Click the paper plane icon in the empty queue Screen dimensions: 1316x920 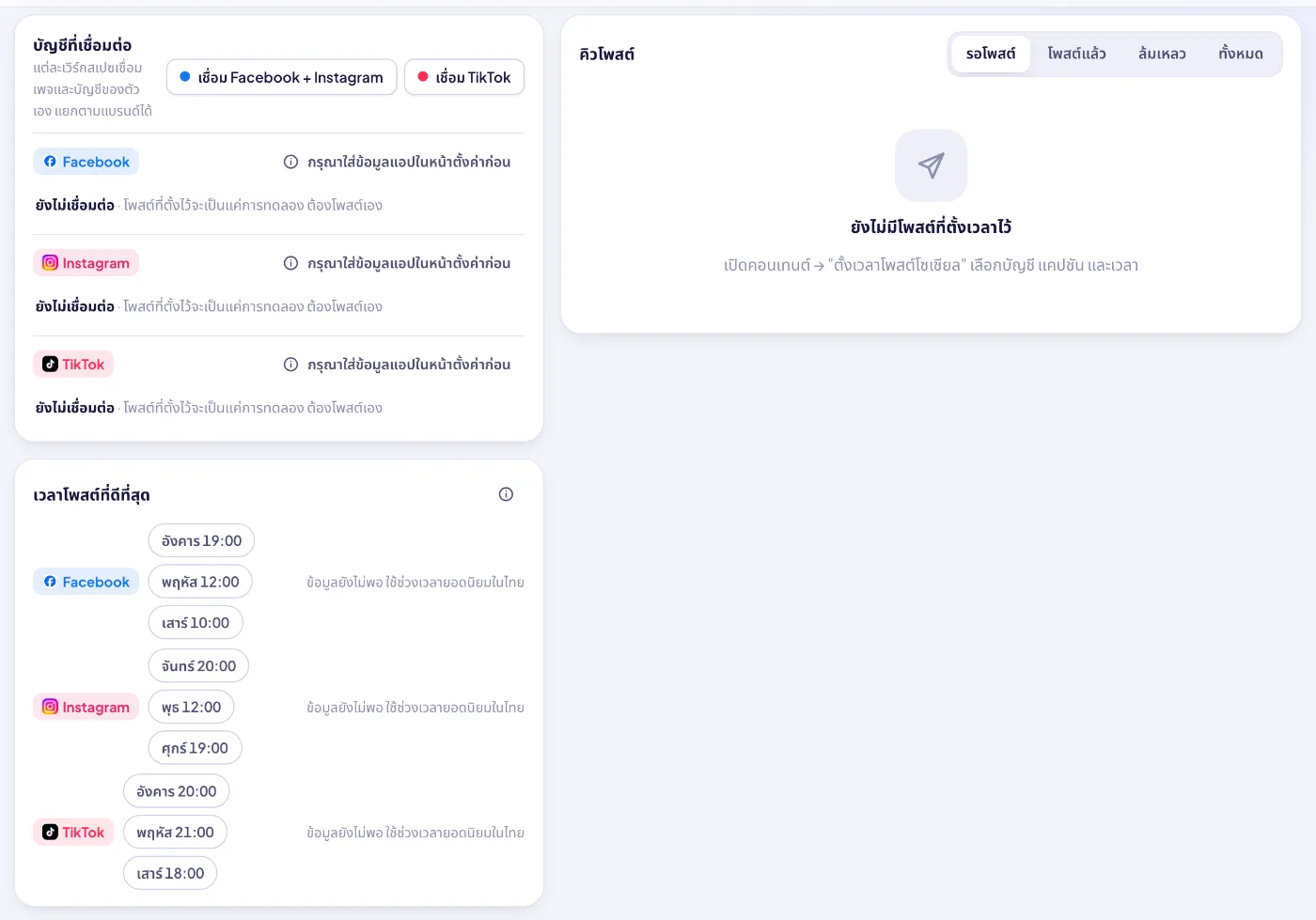[x=931, y=165]
